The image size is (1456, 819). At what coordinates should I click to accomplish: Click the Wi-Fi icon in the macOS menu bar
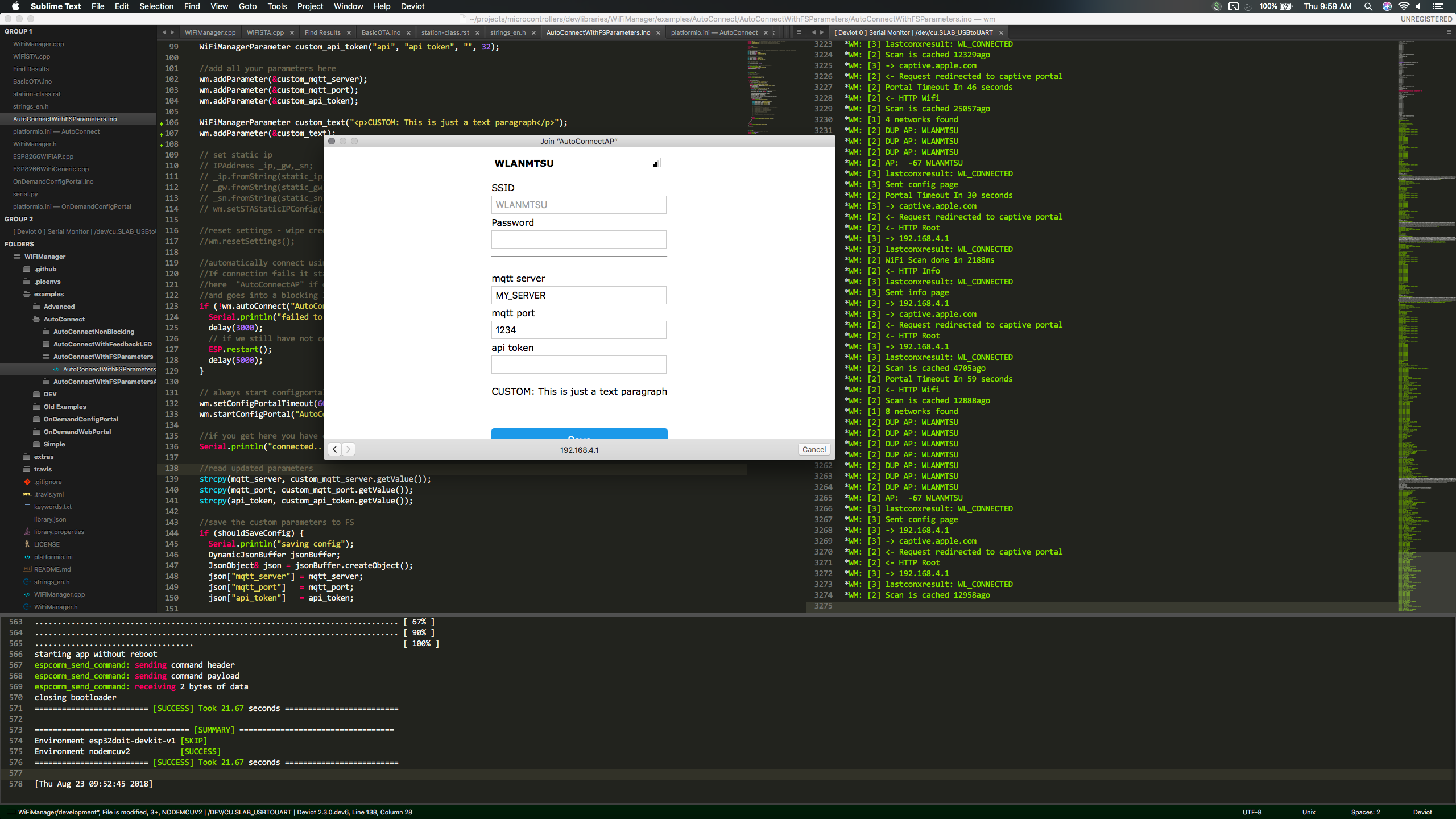click(1405, 6)
